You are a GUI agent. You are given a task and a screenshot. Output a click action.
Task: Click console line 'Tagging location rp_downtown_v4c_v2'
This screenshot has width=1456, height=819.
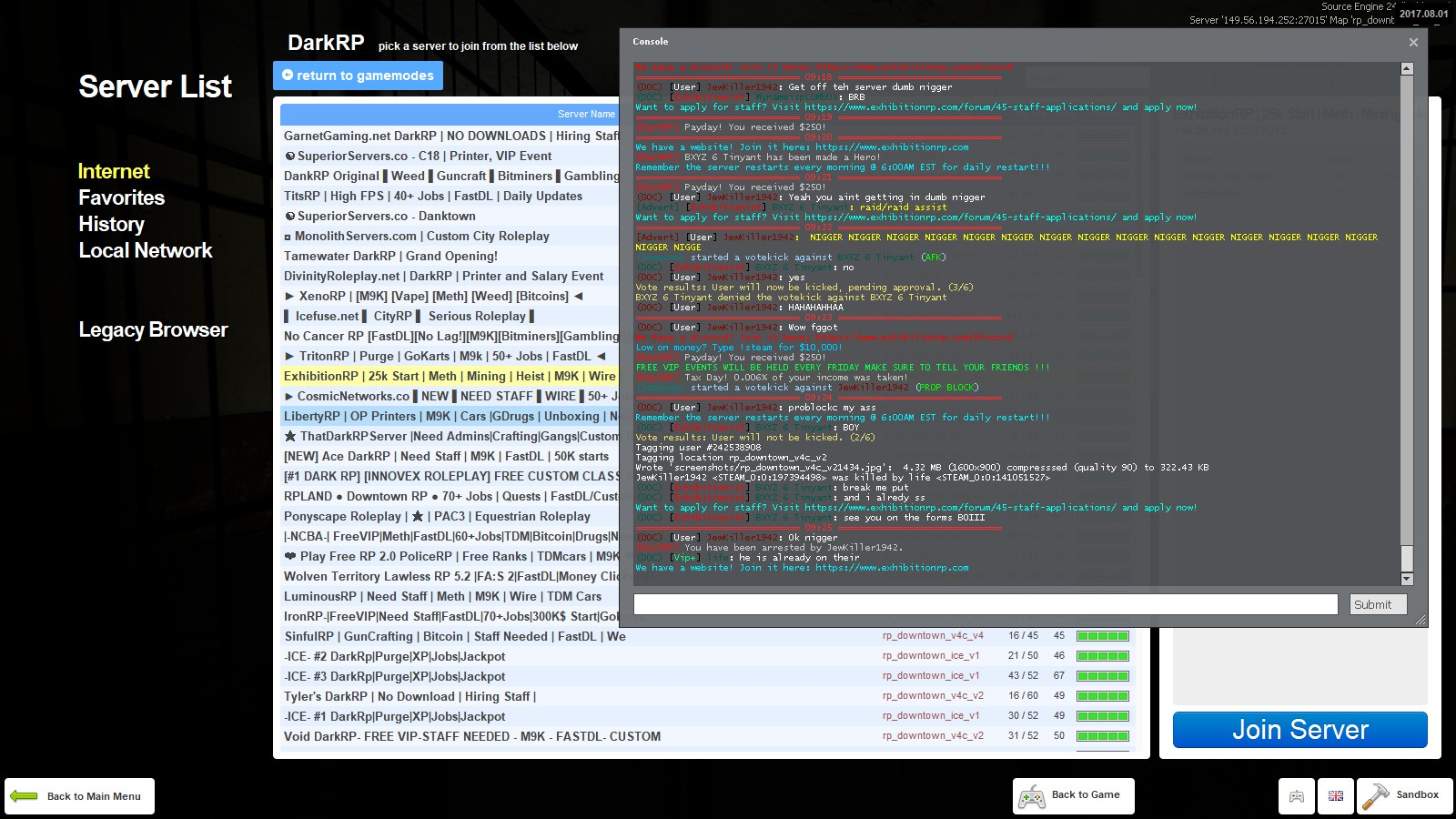pos(731,457)
